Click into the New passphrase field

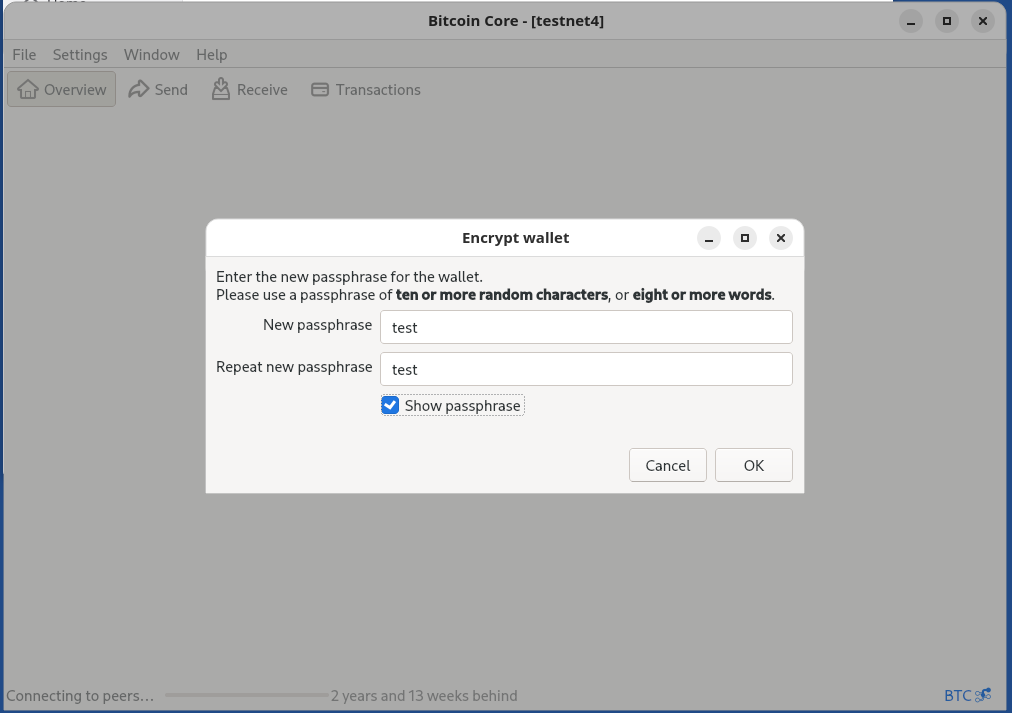coord(586,327)
